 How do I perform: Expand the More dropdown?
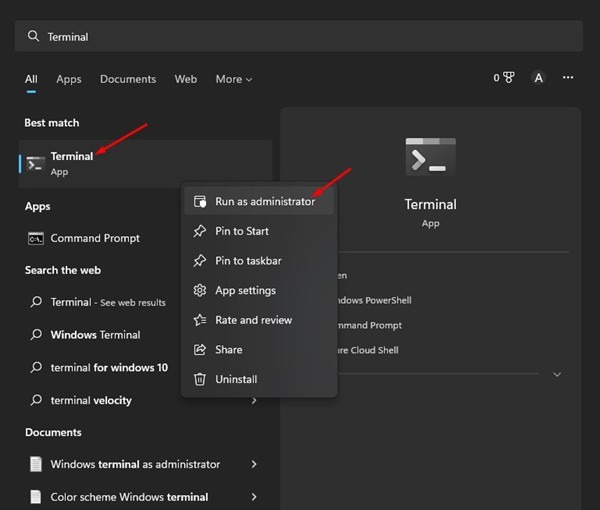click(234, 79)
